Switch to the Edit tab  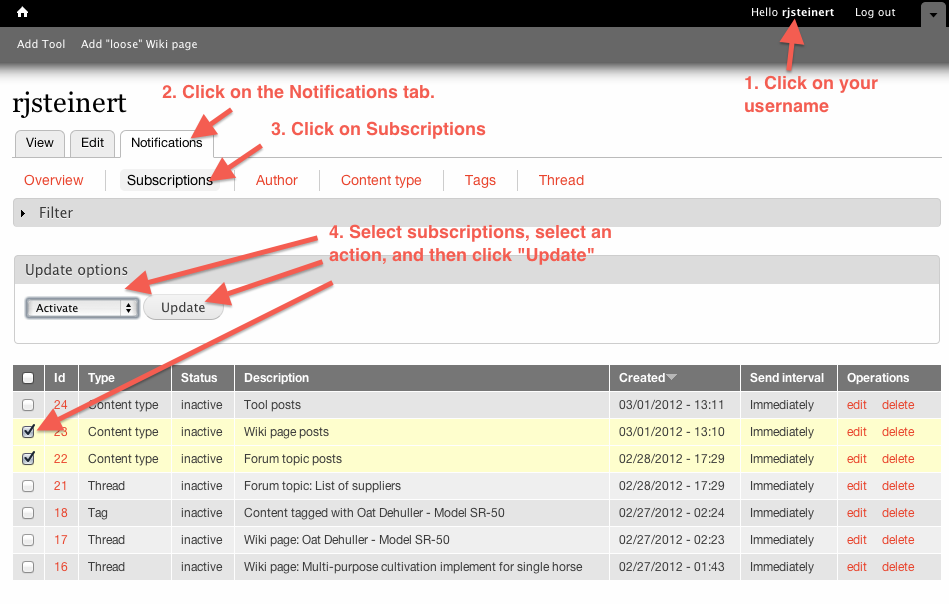coord(92,143)
